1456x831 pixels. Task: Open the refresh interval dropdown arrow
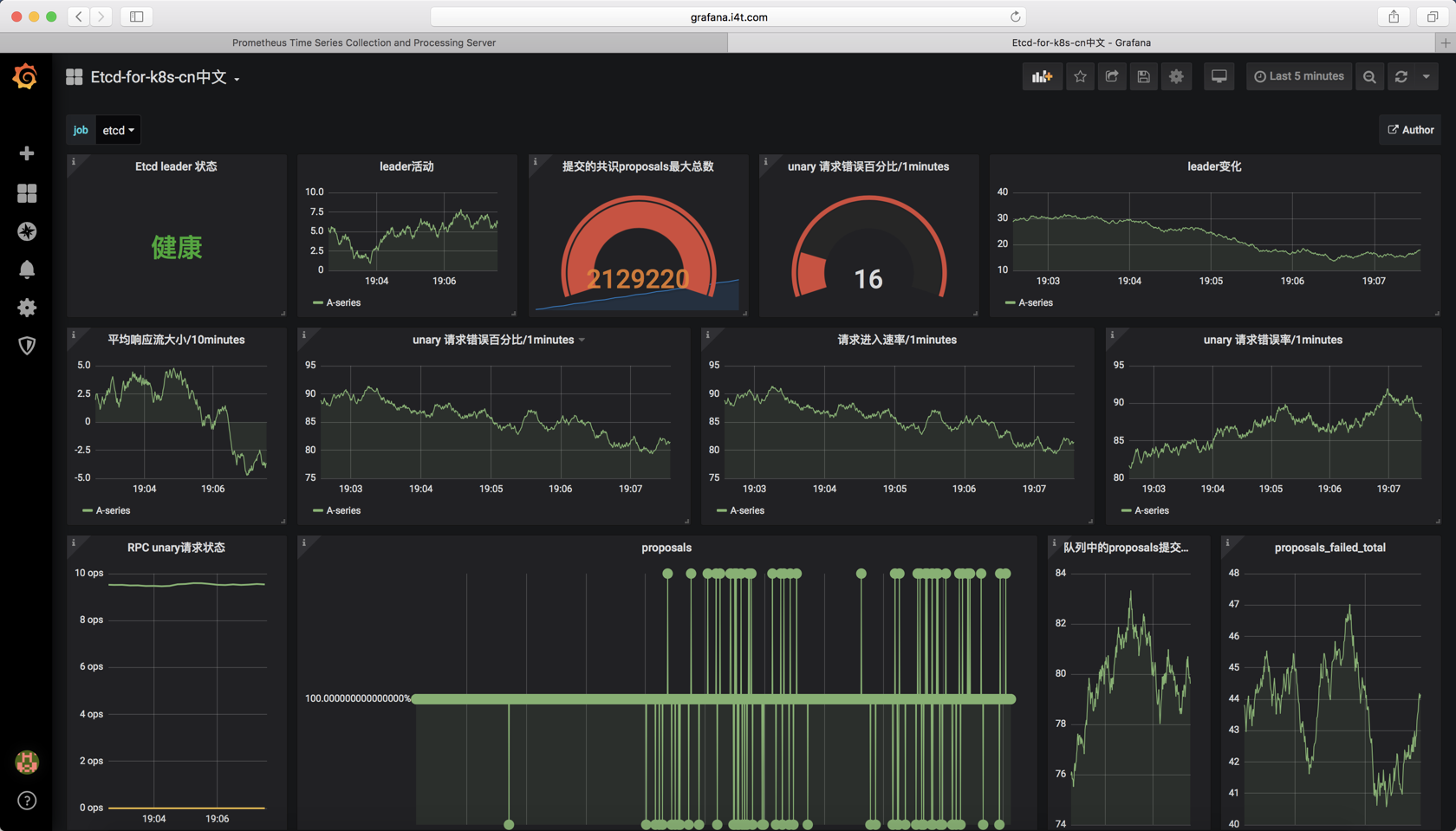pyautogui.click(x=1427, y=76)
